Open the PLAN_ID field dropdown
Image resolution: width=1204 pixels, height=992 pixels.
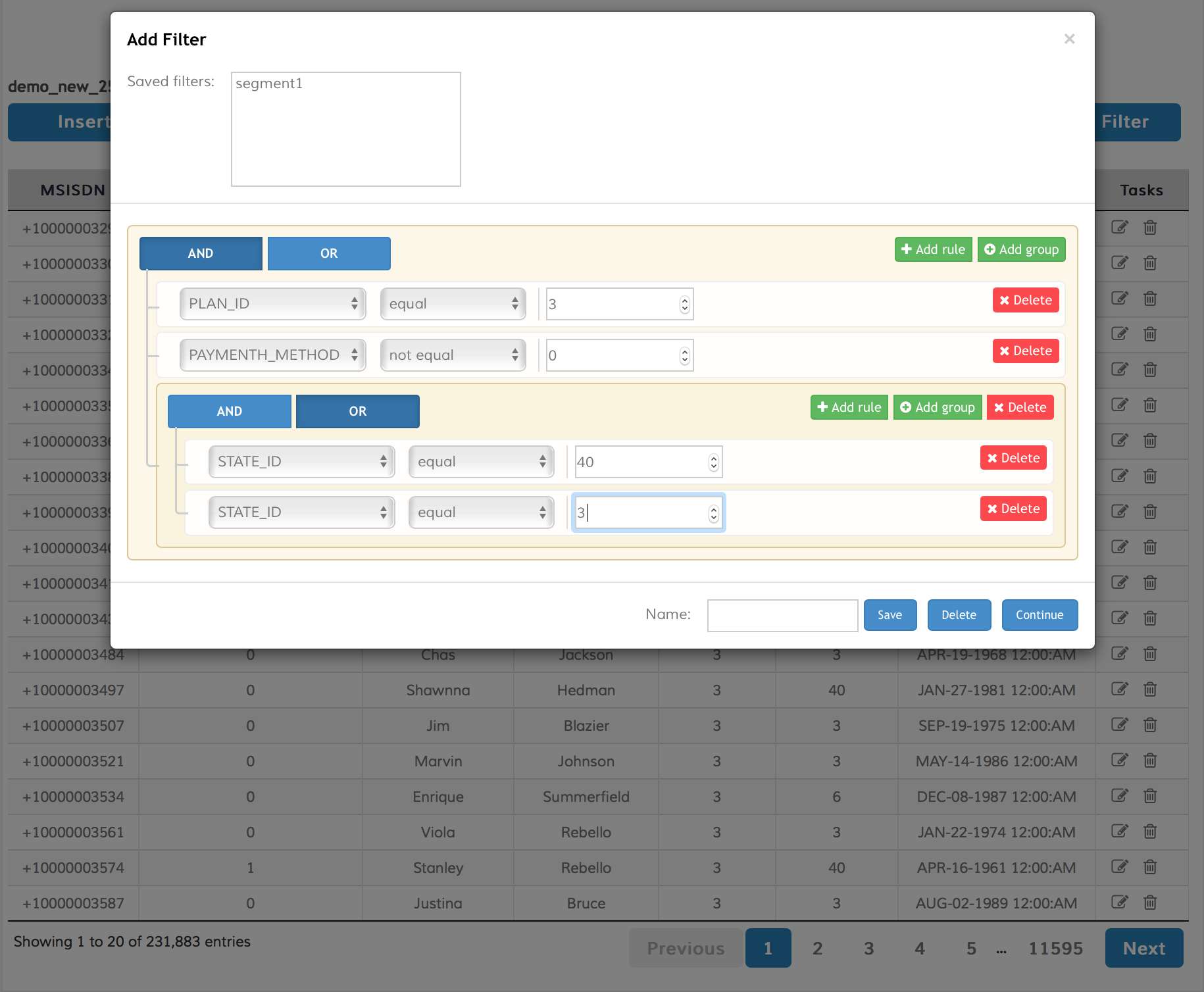point(272,304)
